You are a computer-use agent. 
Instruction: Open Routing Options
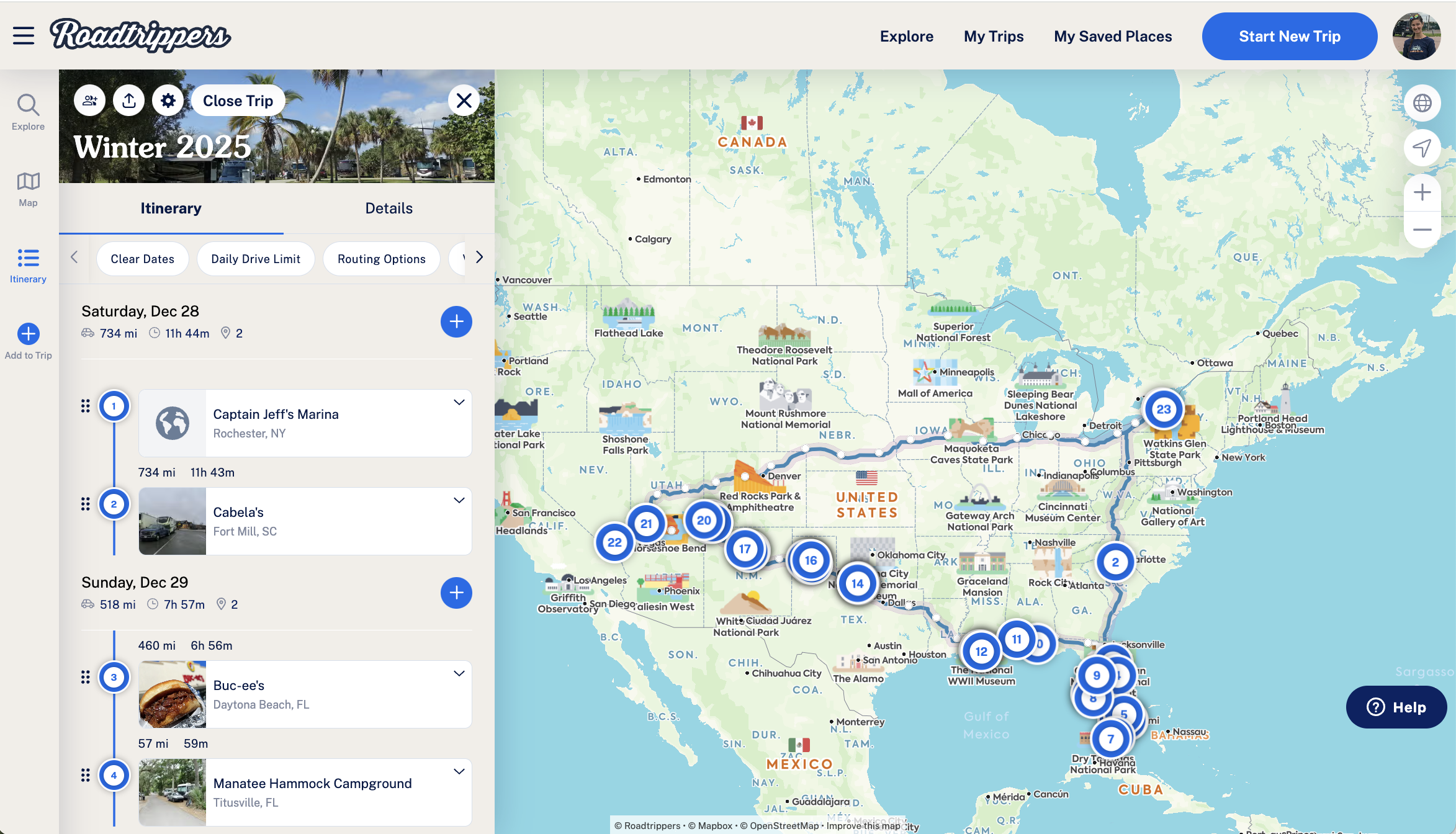382,259
